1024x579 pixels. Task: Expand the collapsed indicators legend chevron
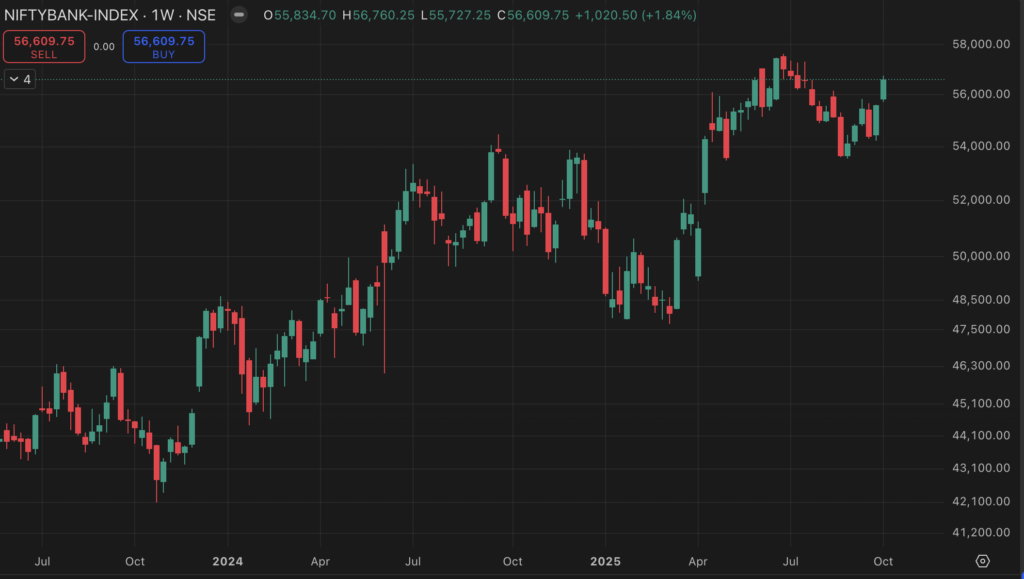point(13,79)
